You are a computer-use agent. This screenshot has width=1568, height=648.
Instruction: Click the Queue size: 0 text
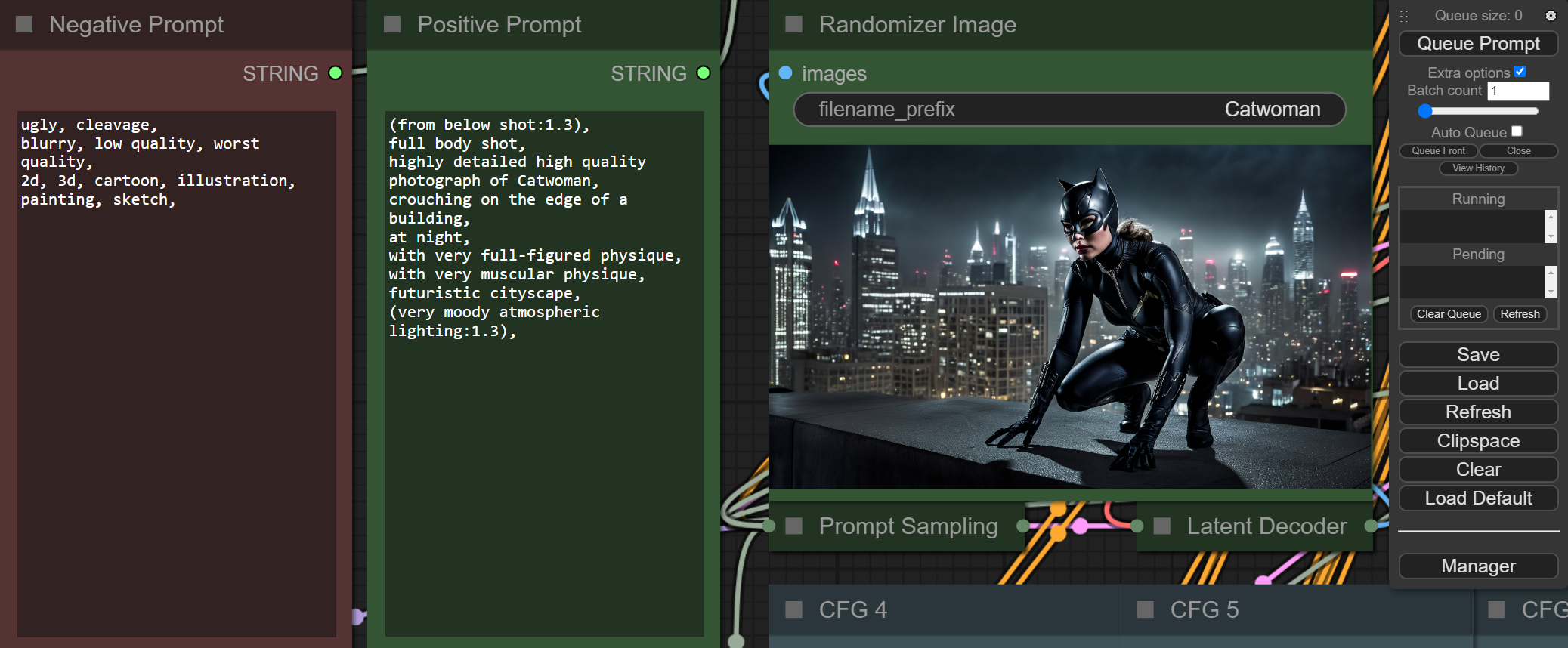[1478, 16]
